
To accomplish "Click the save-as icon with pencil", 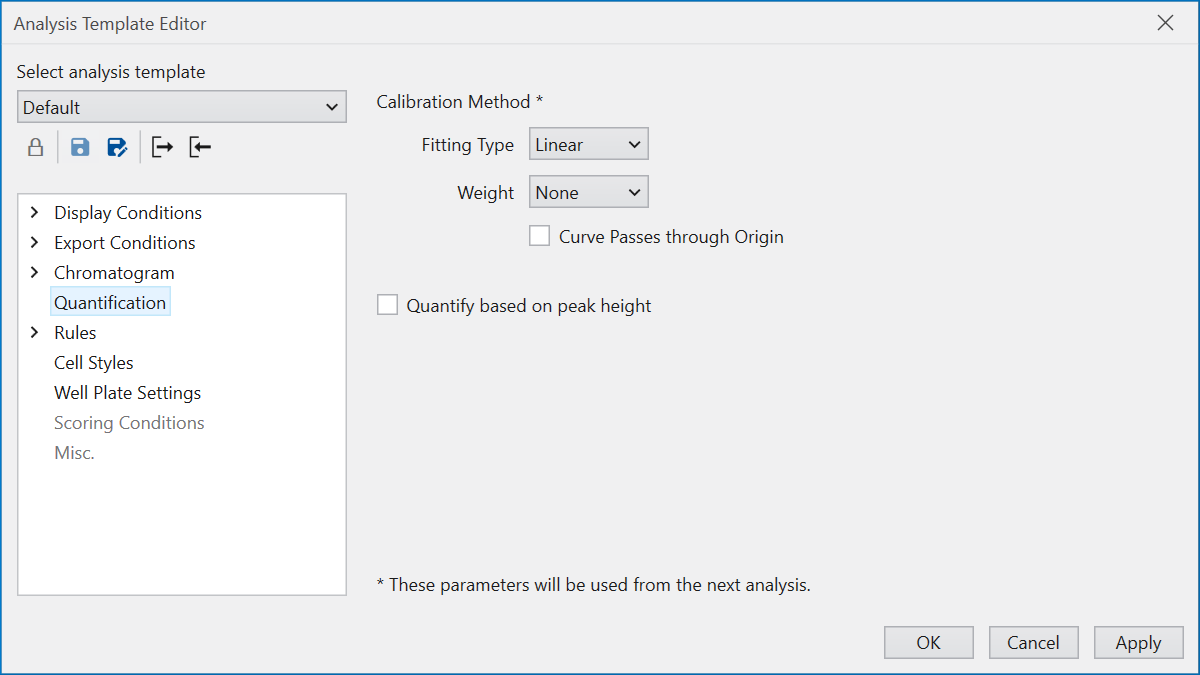I will (117, 148).
